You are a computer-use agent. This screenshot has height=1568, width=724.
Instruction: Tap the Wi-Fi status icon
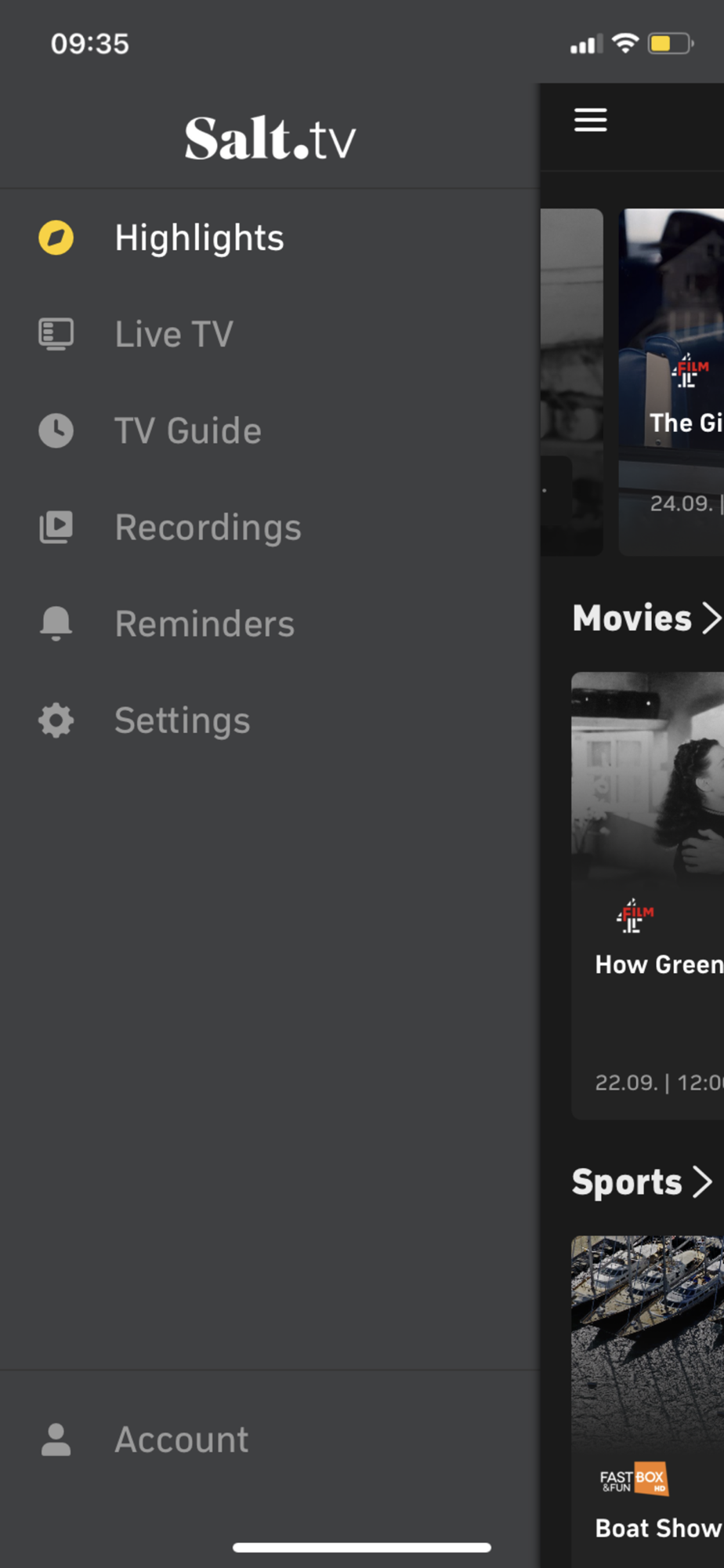(625, 43)
